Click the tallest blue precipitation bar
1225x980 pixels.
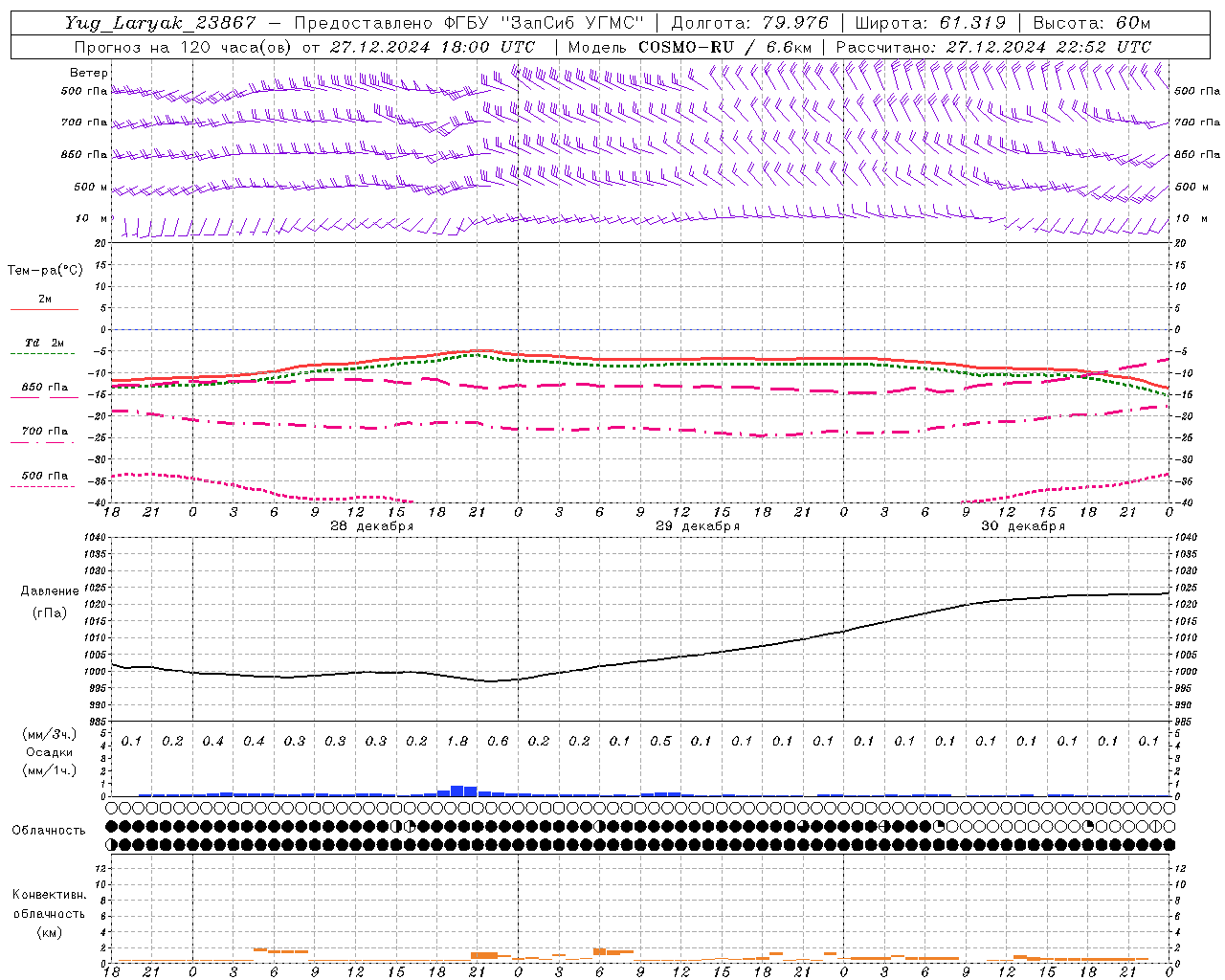click(457, 791)
